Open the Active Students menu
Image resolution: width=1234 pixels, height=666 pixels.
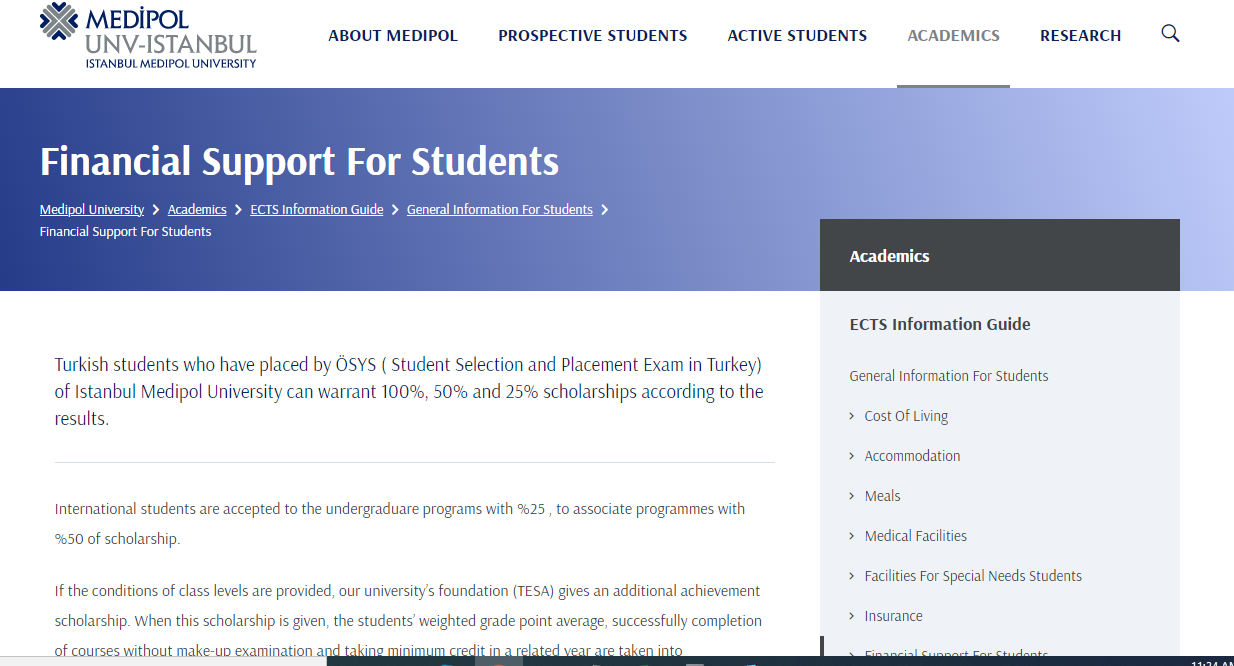tap(797, 36)
